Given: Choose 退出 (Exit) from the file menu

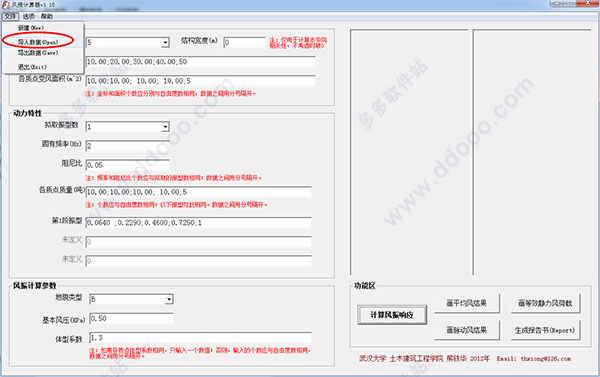Looking at the screenshot, I should pos(32,67).
